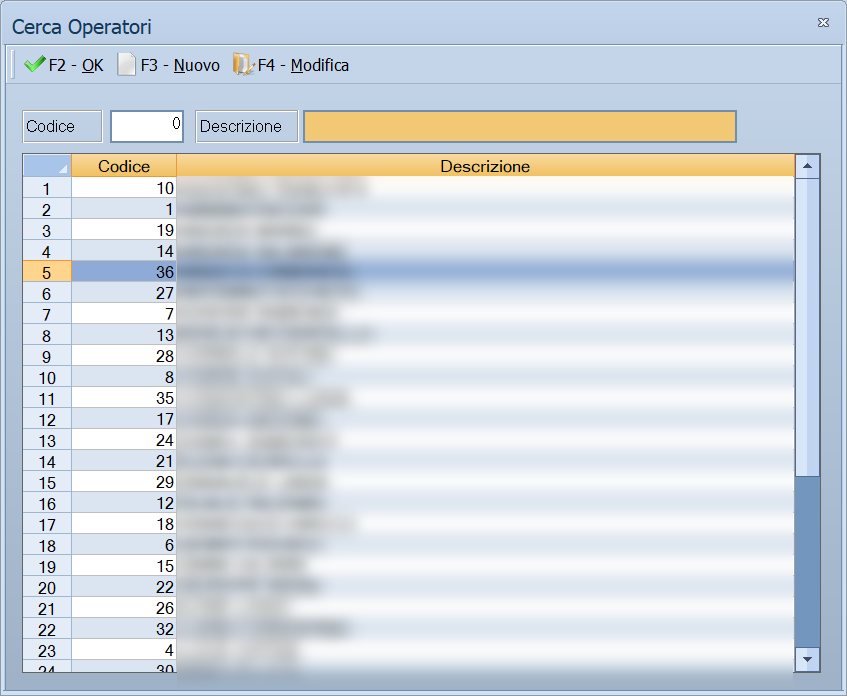
Task: Click the Codice cell with value 36
Action: click(x=124, y=272)
